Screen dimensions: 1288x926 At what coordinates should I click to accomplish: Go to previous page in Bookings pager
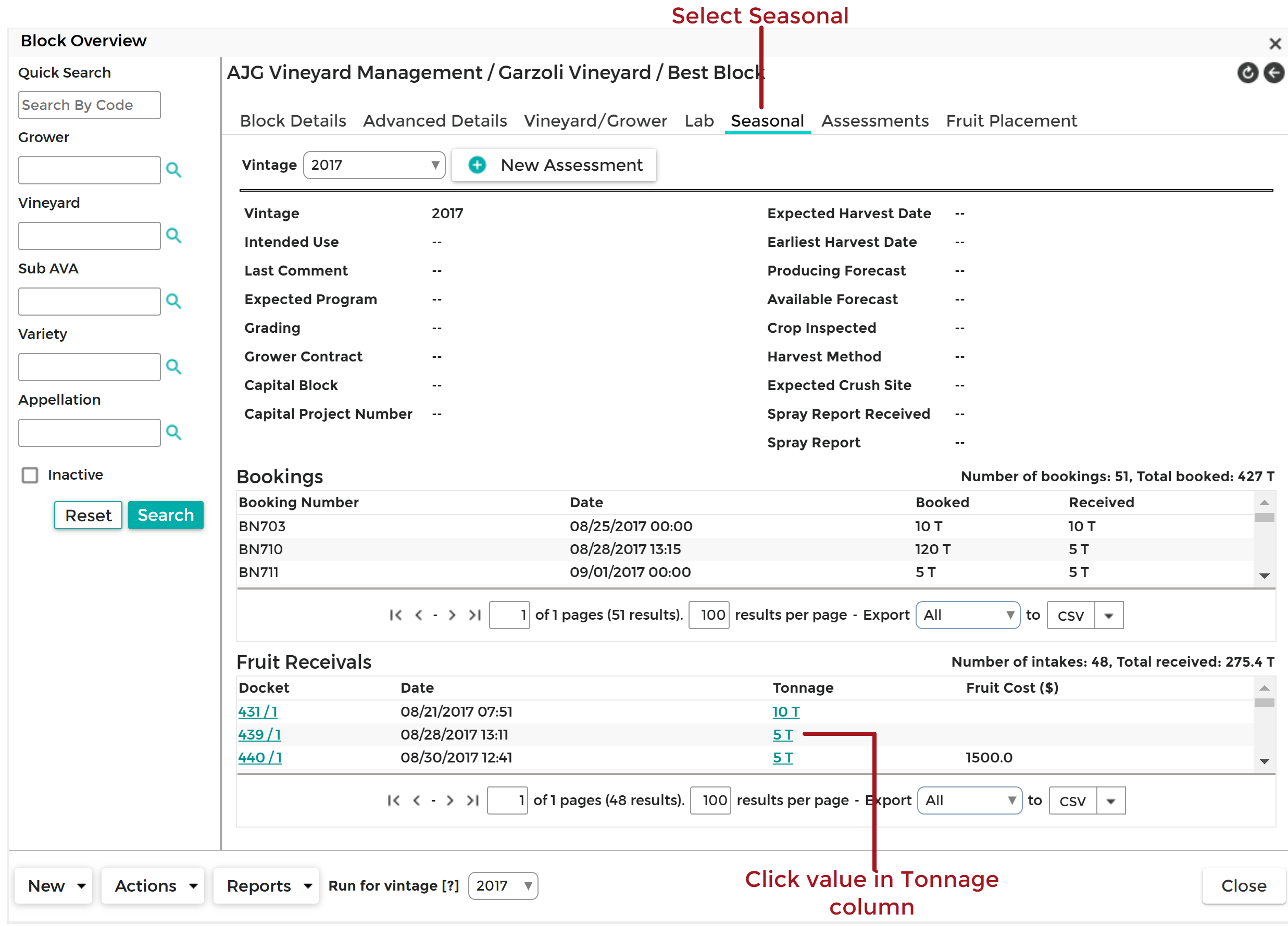[x=419, y=615]
